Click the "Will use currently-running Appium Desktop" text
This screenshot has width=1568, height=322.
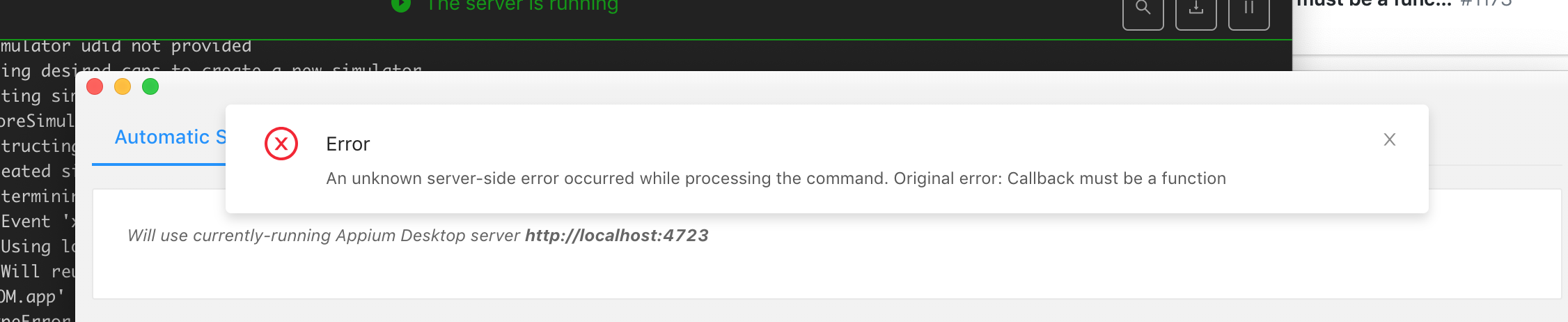click(x=324, y=236)
